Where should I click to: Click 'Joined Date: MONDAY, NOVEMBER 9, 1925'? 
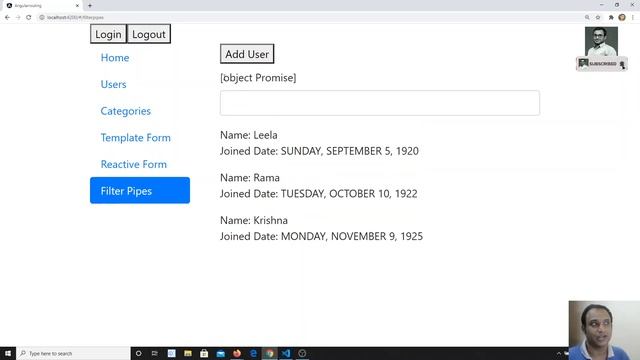(321, 236)
